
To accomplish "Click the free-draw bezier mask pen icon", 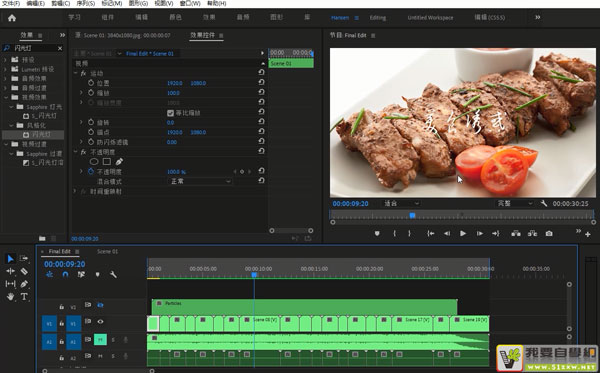I will coord(119,161).
